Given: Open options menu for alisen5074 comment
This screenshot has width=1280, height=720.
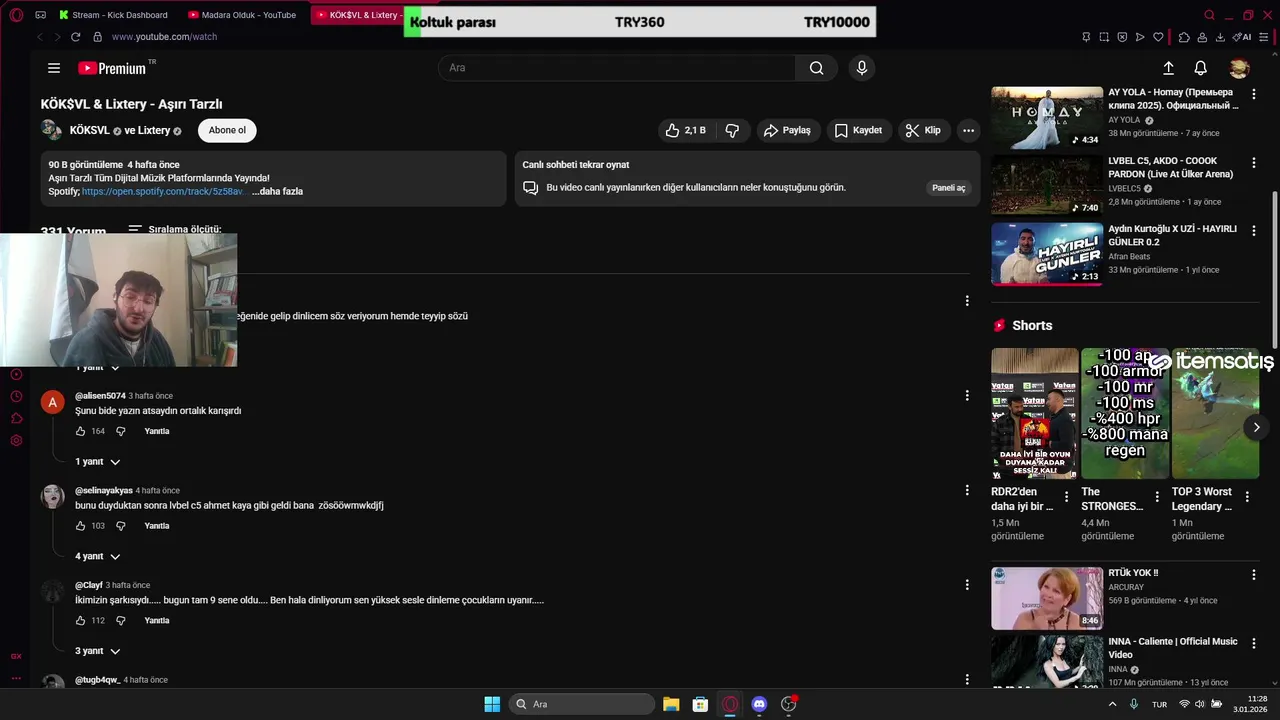Looking at the screenshot, I should (967, 396).
